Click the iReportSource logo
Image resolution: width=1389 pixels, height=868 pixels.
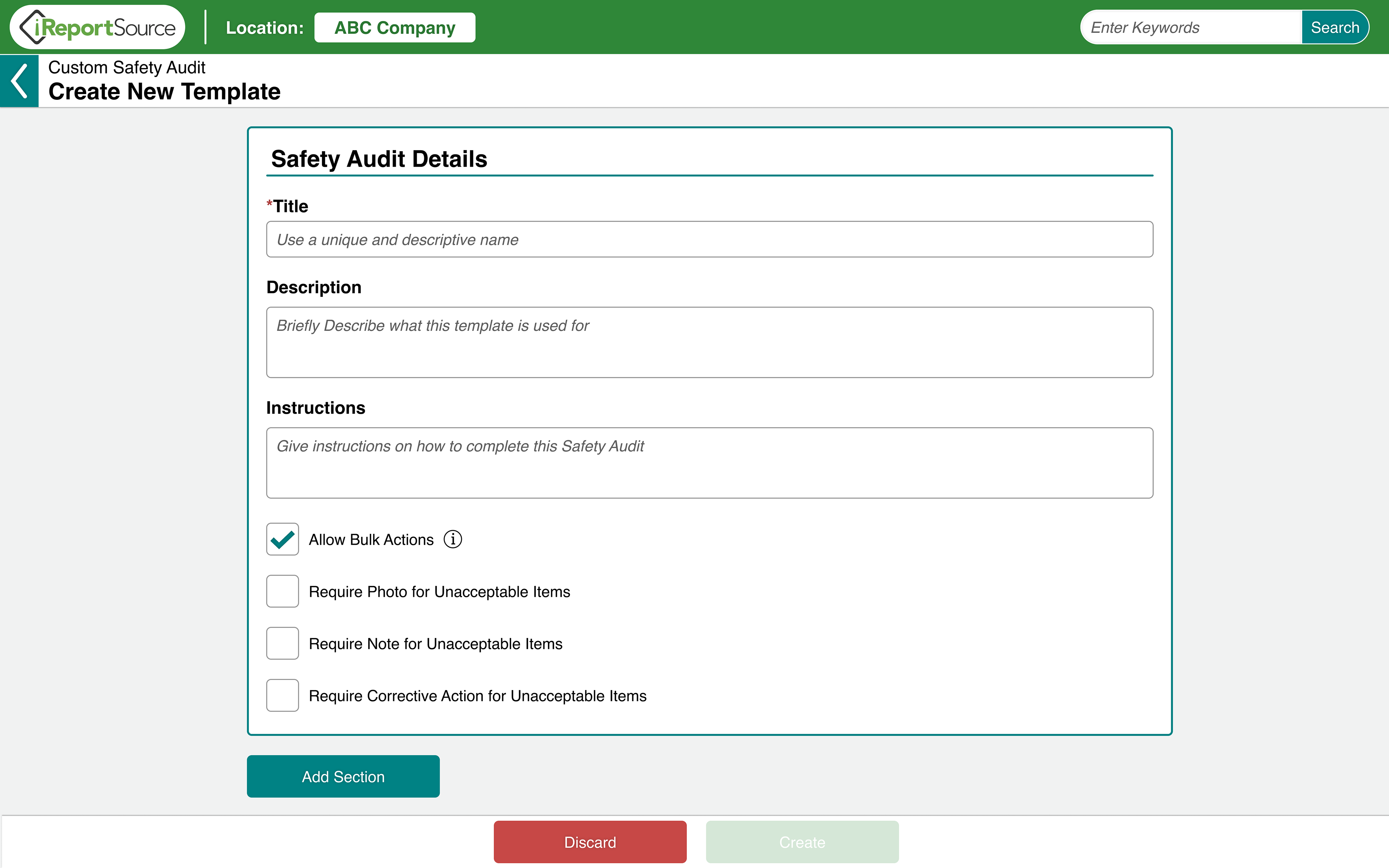[98, 27]
